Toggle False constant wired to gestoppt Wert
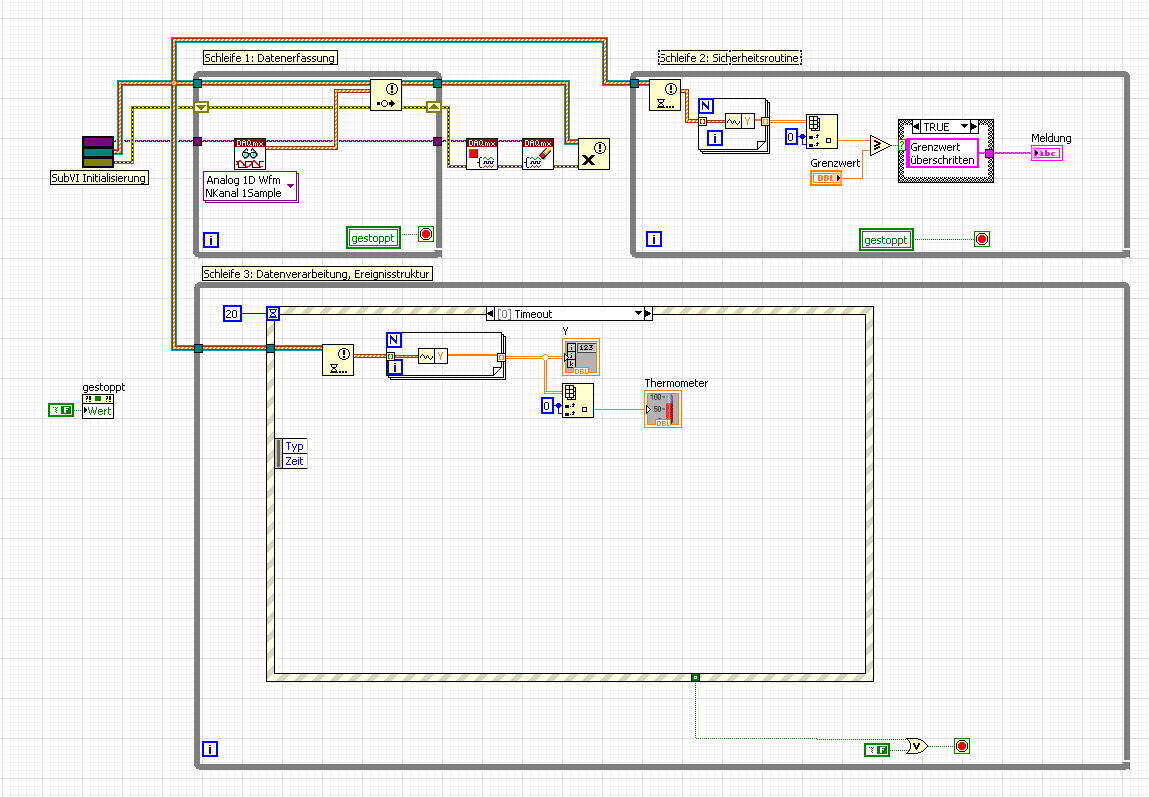 (x=61, y=410)
